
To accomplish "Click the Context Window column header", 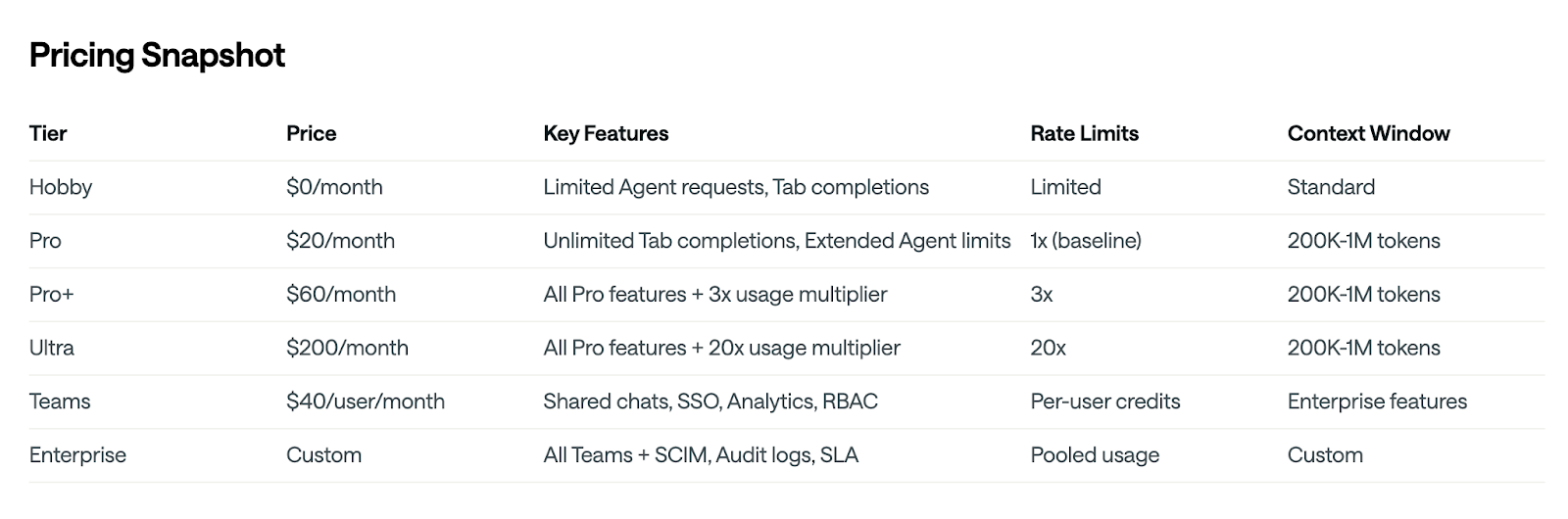I will (x=1368, y=134).
